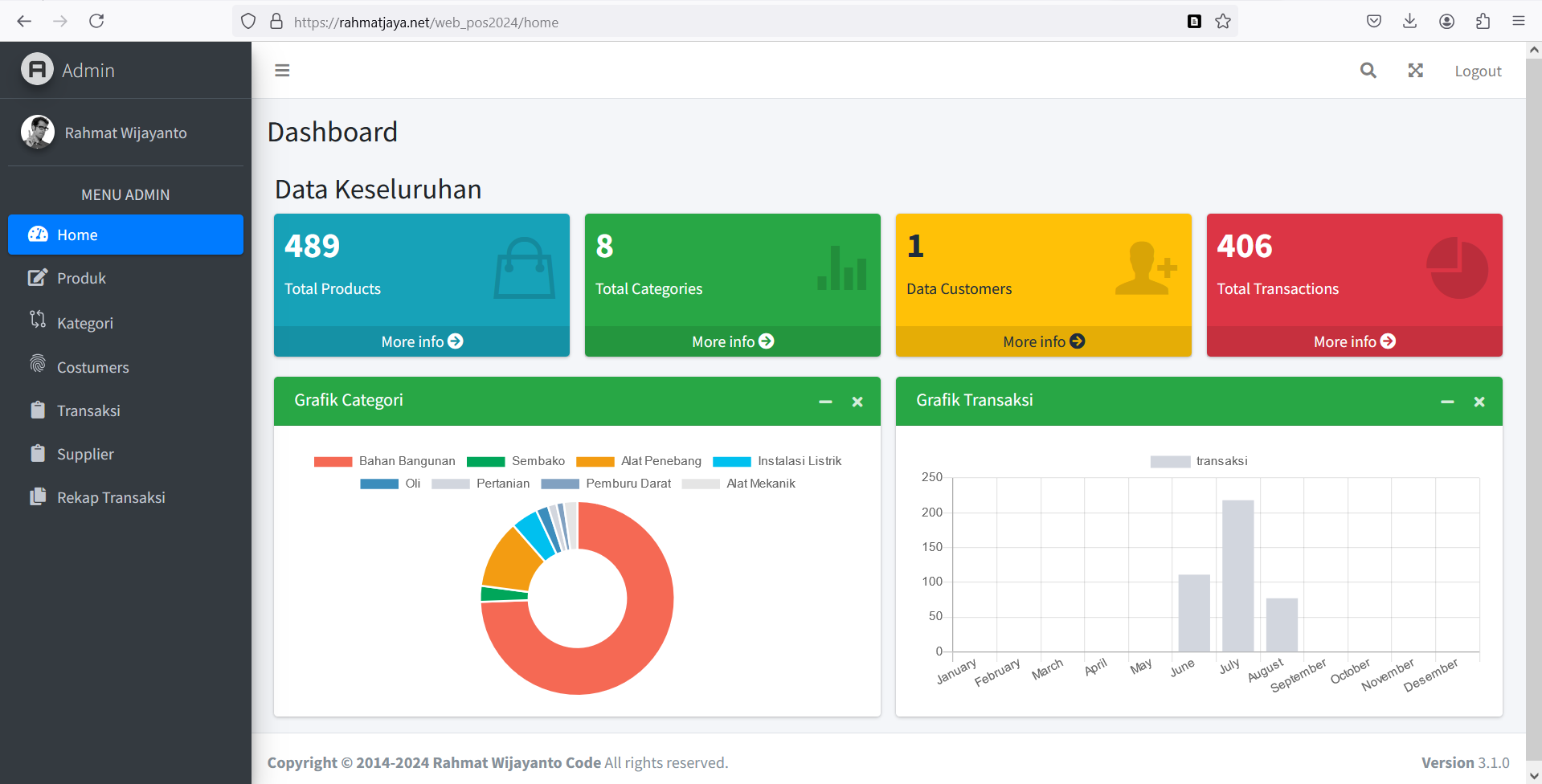The width and height of the screenshot is (1542, 784).
Task: Go to Rekap Transaksi in sidebar
Action: (x=111, y=498)
